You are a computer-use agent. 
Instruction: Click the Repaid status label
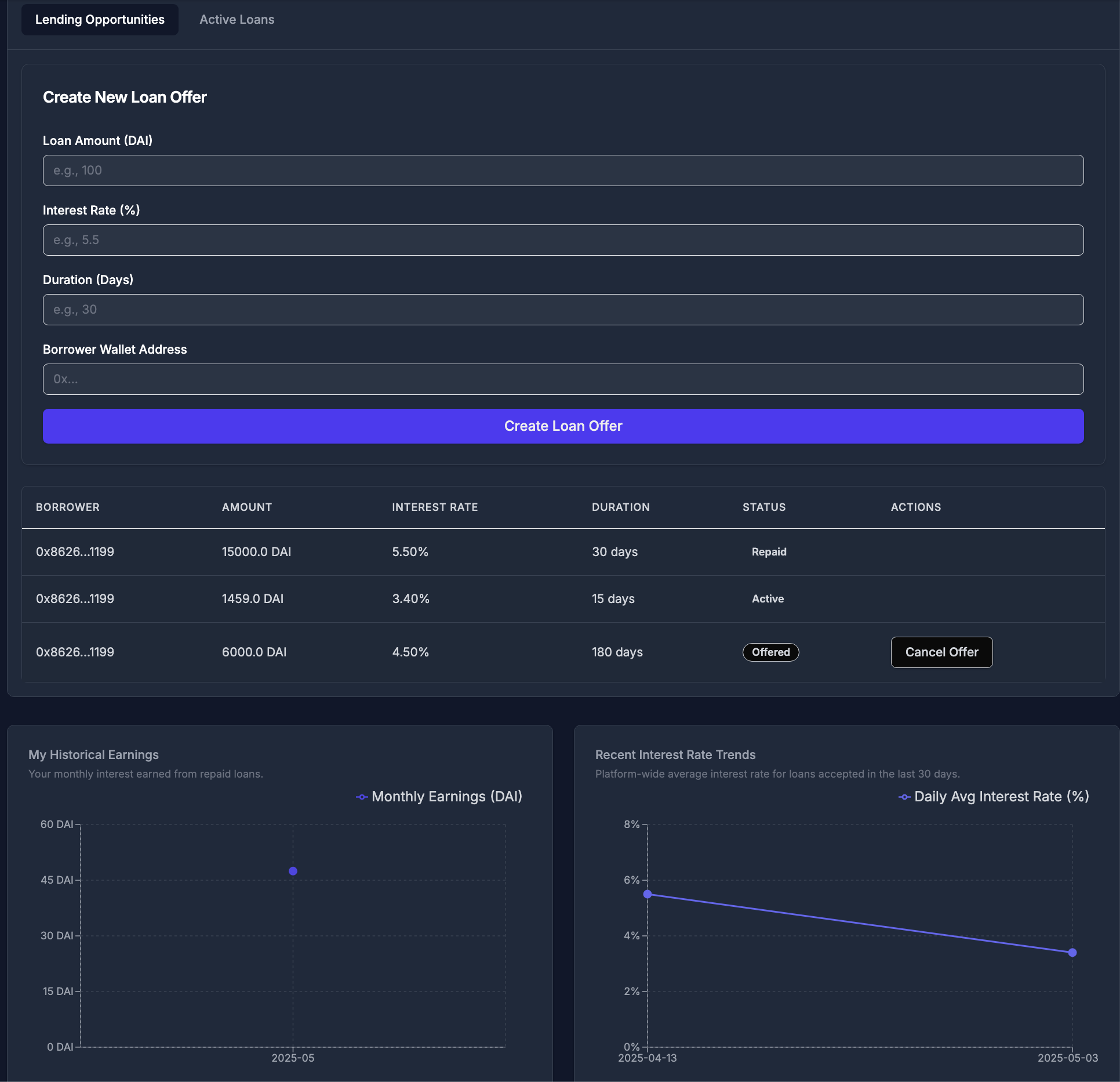[x=769, y=551]
